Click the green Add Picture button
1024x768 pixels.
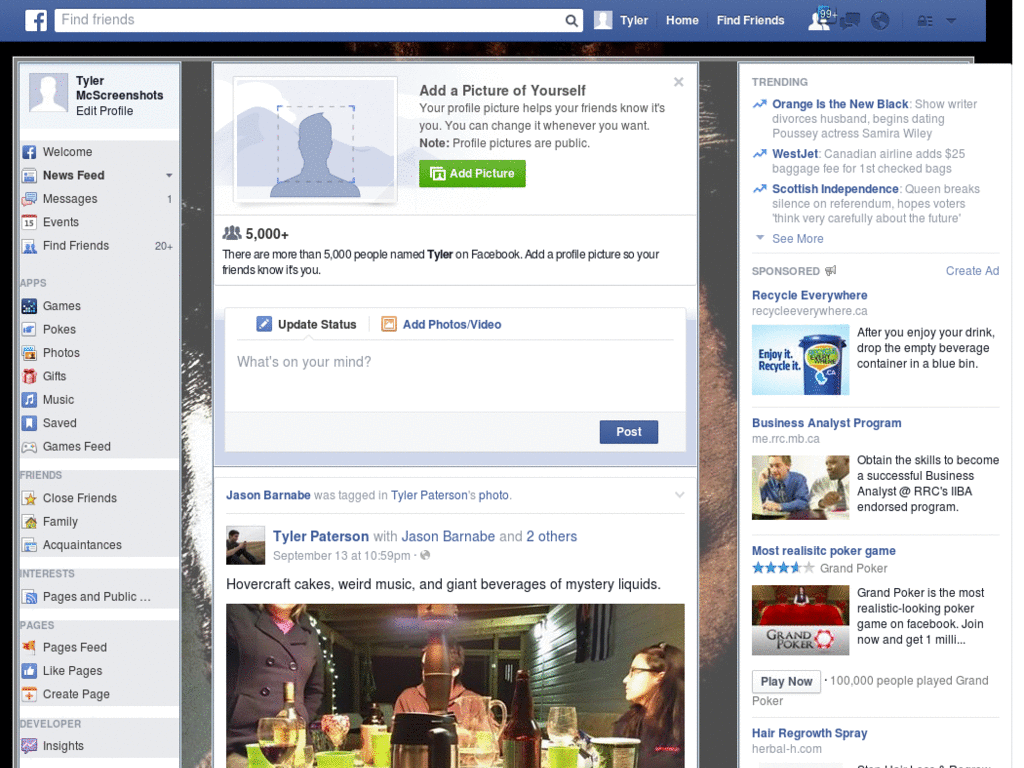(472, 174)
